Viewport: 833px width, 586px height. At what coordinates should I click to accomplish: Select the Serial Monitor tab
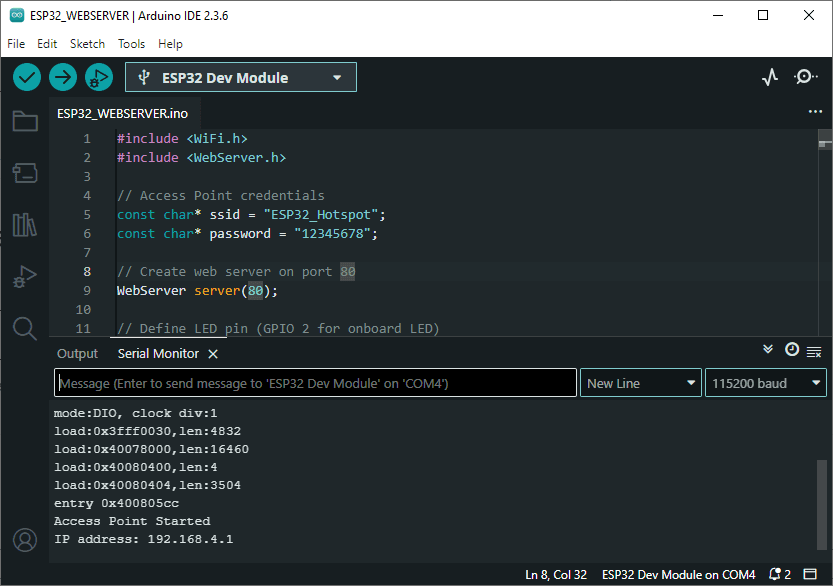158,354
